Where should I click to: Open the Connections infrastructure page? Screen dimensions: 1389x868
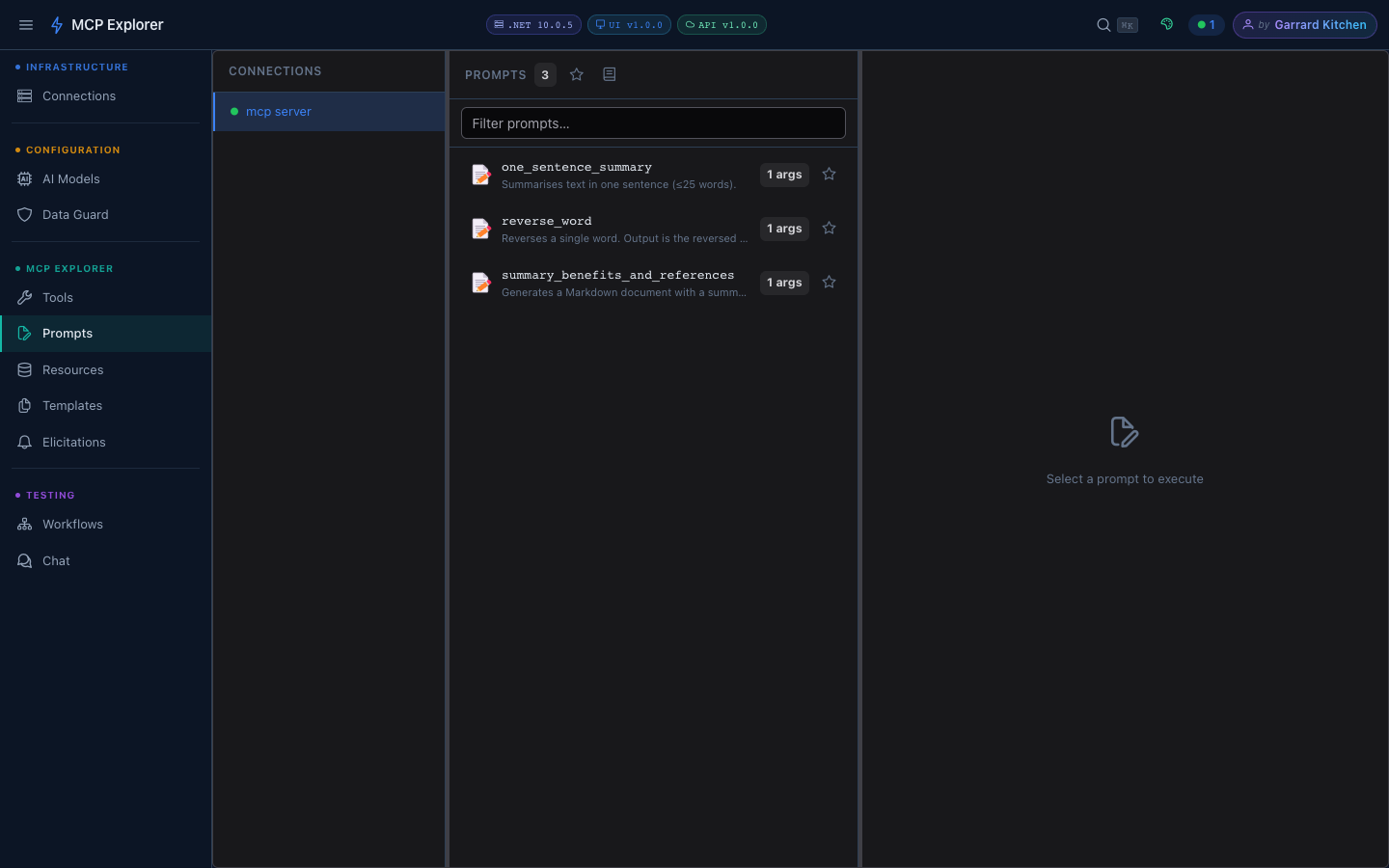tap(78, 95)
